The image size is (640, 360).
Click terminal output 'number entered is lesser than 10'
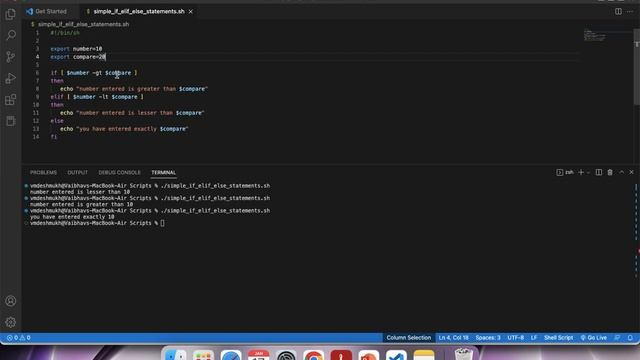point(80,192)
